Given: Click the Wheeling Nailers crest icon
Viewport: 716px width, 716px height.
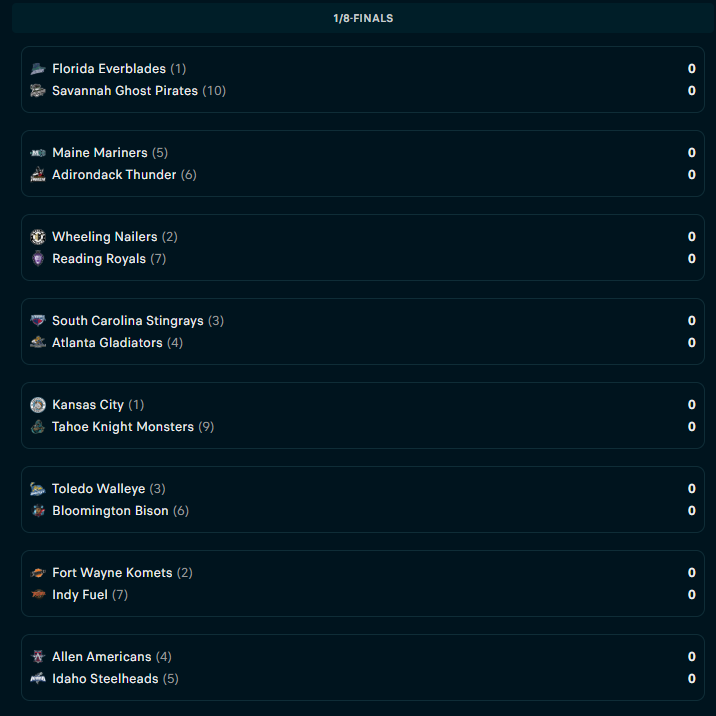Looking at the screenshot, I should click(38, 237).
